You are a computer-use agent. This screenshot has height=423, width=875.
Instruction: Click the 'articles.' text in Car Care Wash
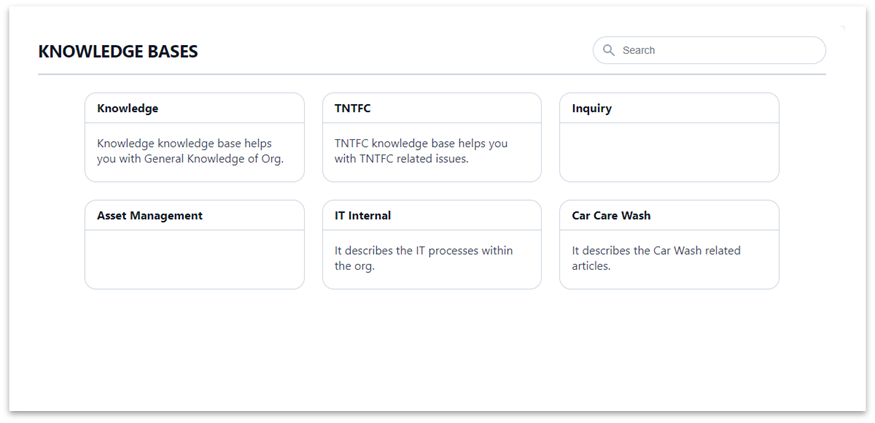point(592,266)
